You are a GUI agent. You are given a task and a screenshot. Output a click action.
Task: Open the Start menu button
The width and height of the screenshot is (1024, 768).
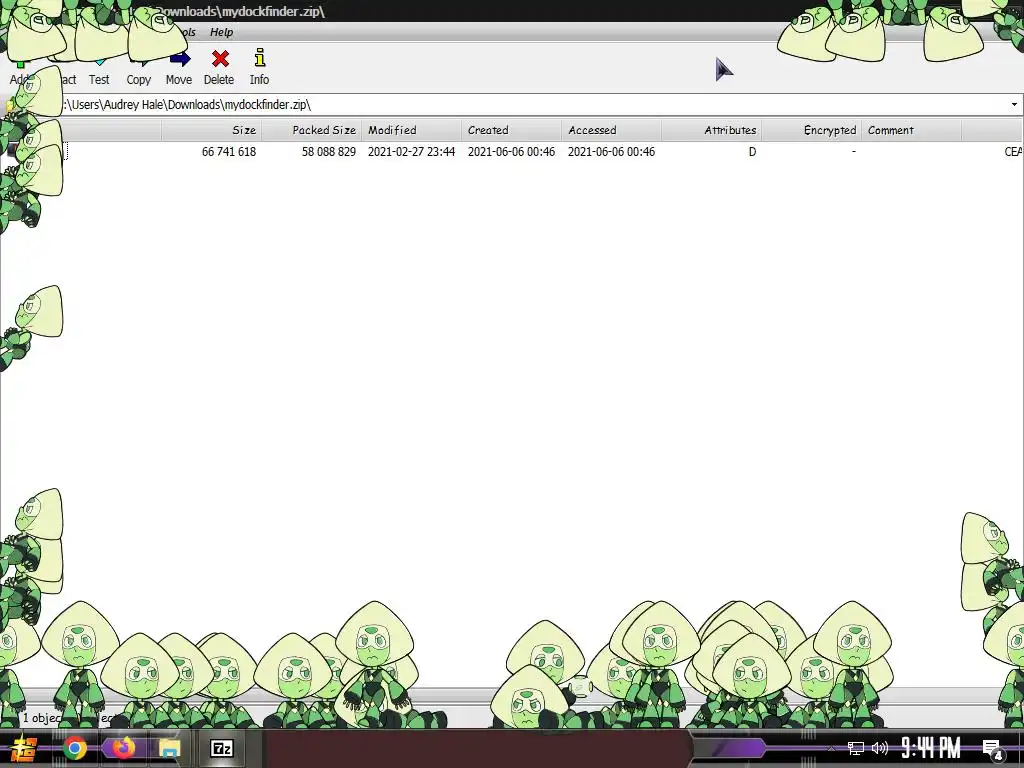click(24, 748)
